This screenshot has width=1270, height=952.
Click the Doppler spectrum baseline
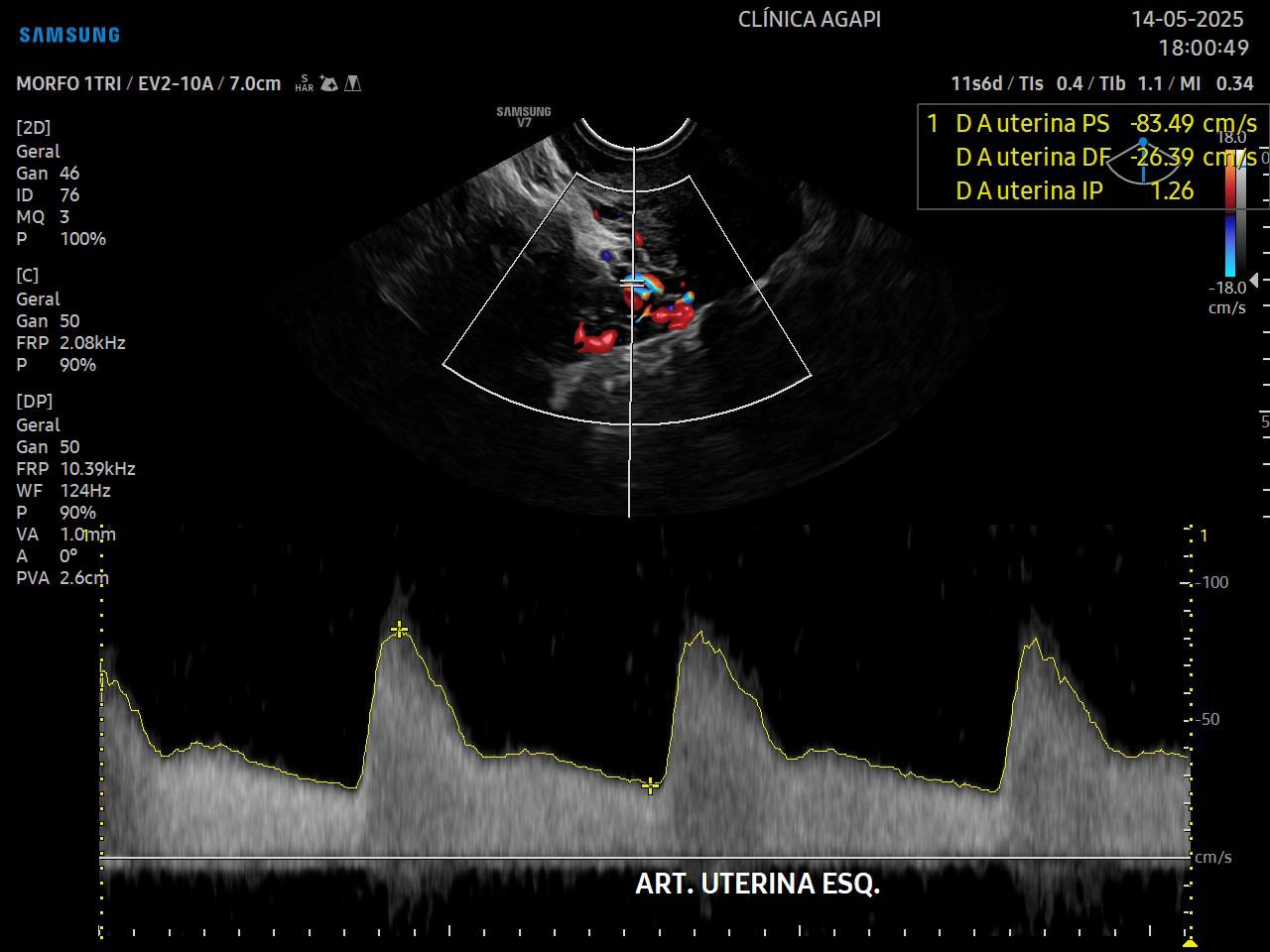pyautogui.click(x=645, y=858)
